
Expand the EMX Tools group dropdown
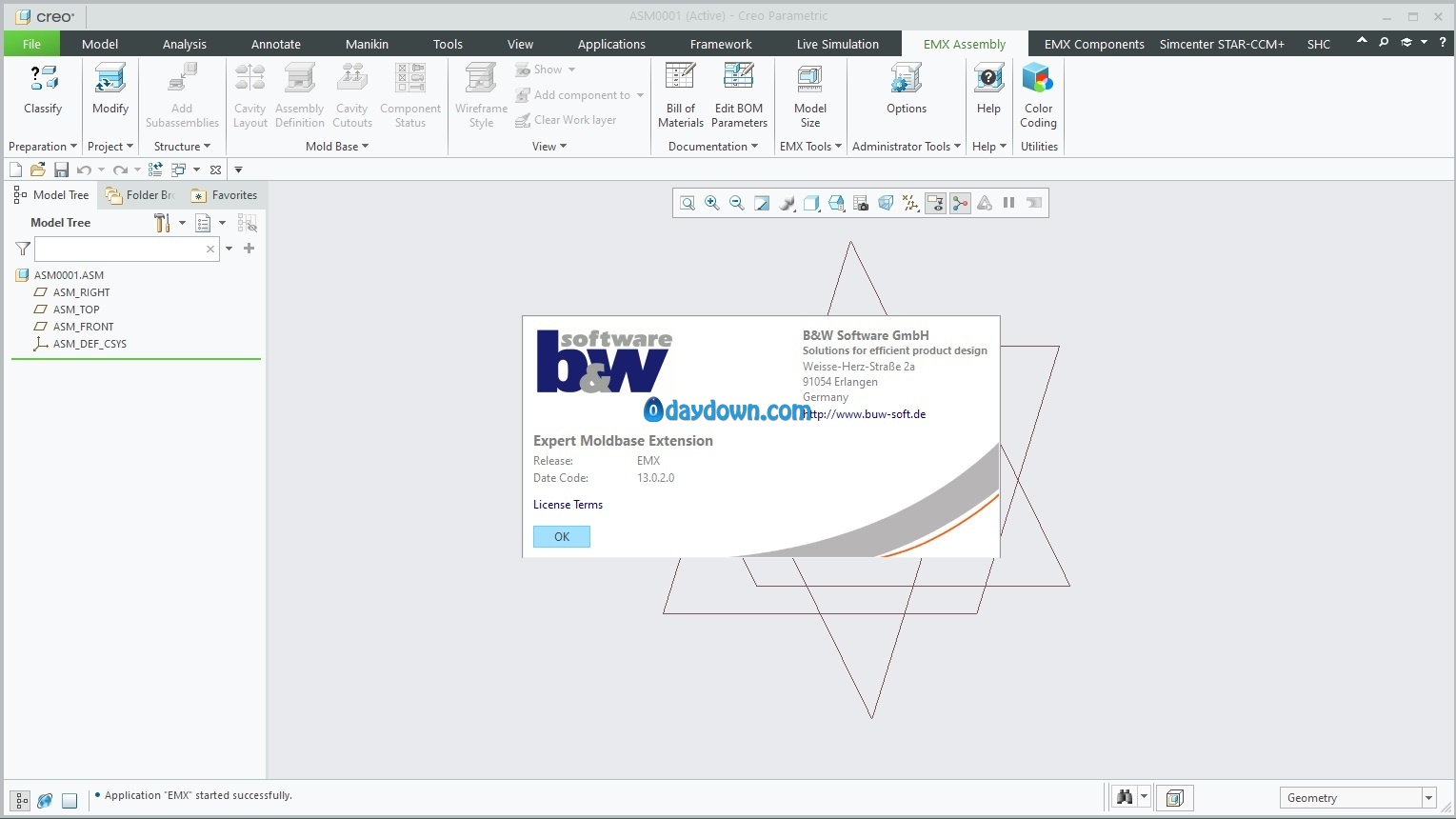810,147
